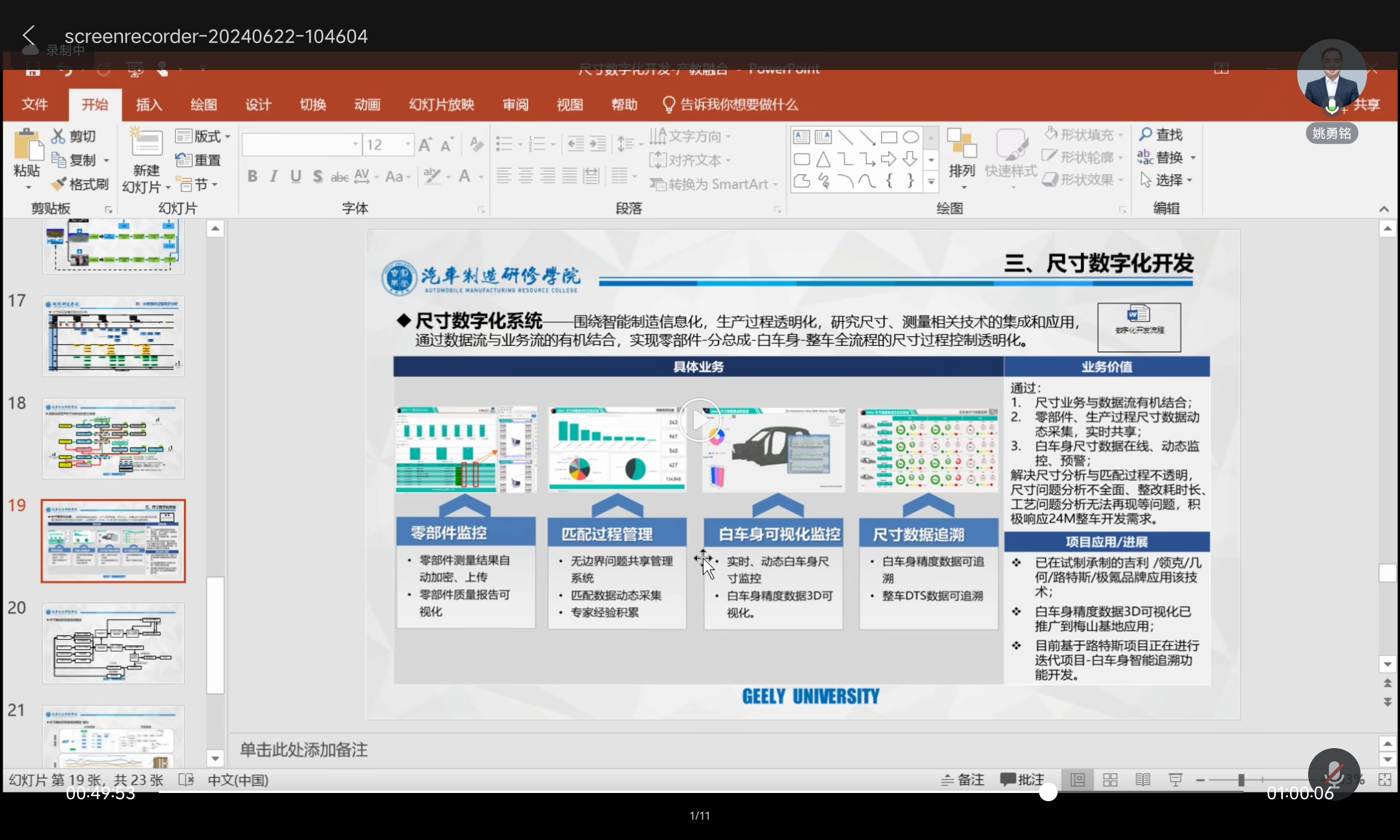Switch to the Animations (动画) tab
1400x840 pixels.
point(367,104)
